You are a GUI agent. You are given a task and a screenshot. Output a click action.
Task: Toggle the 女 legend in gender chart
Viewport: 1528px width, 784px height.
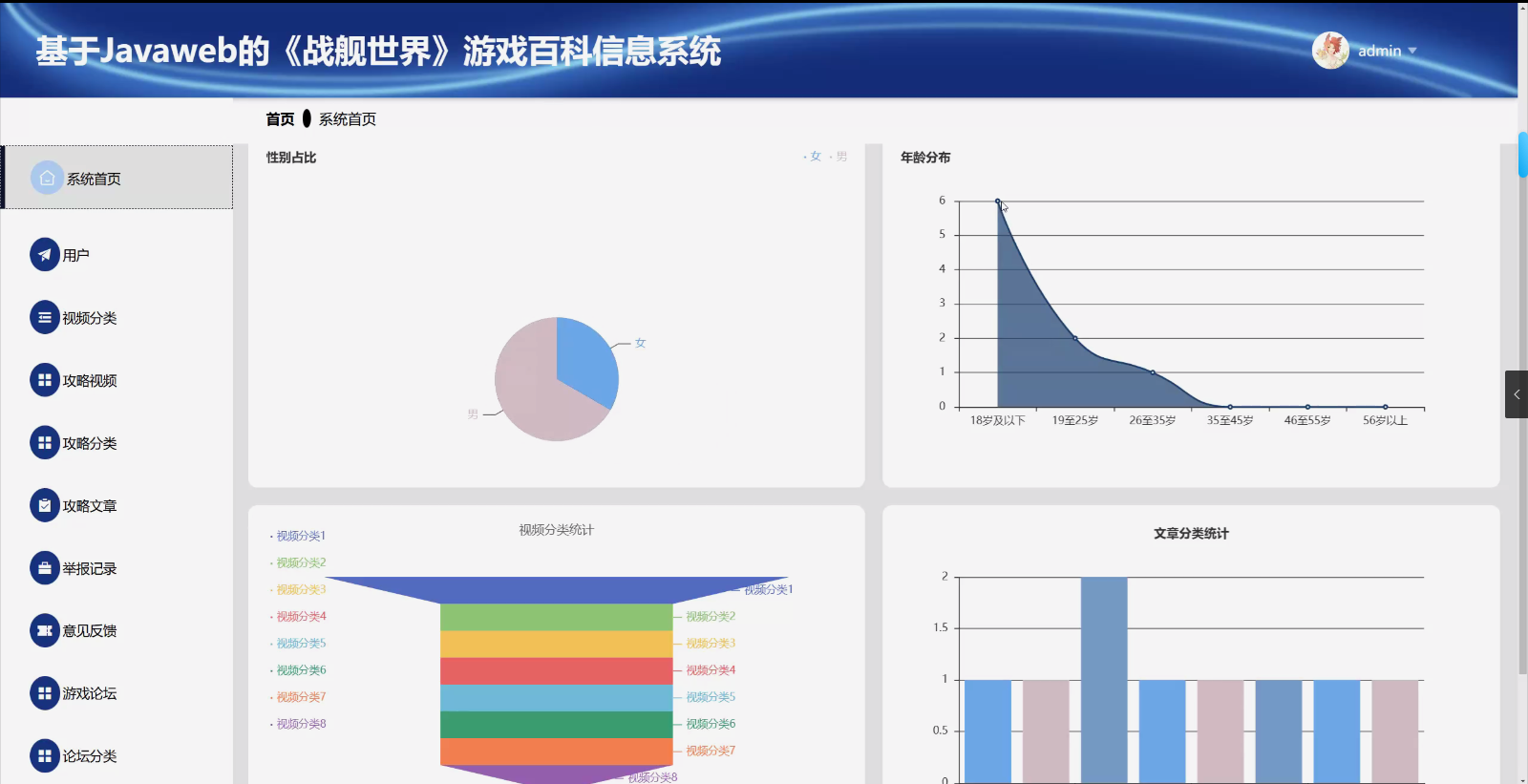(813, 157)
